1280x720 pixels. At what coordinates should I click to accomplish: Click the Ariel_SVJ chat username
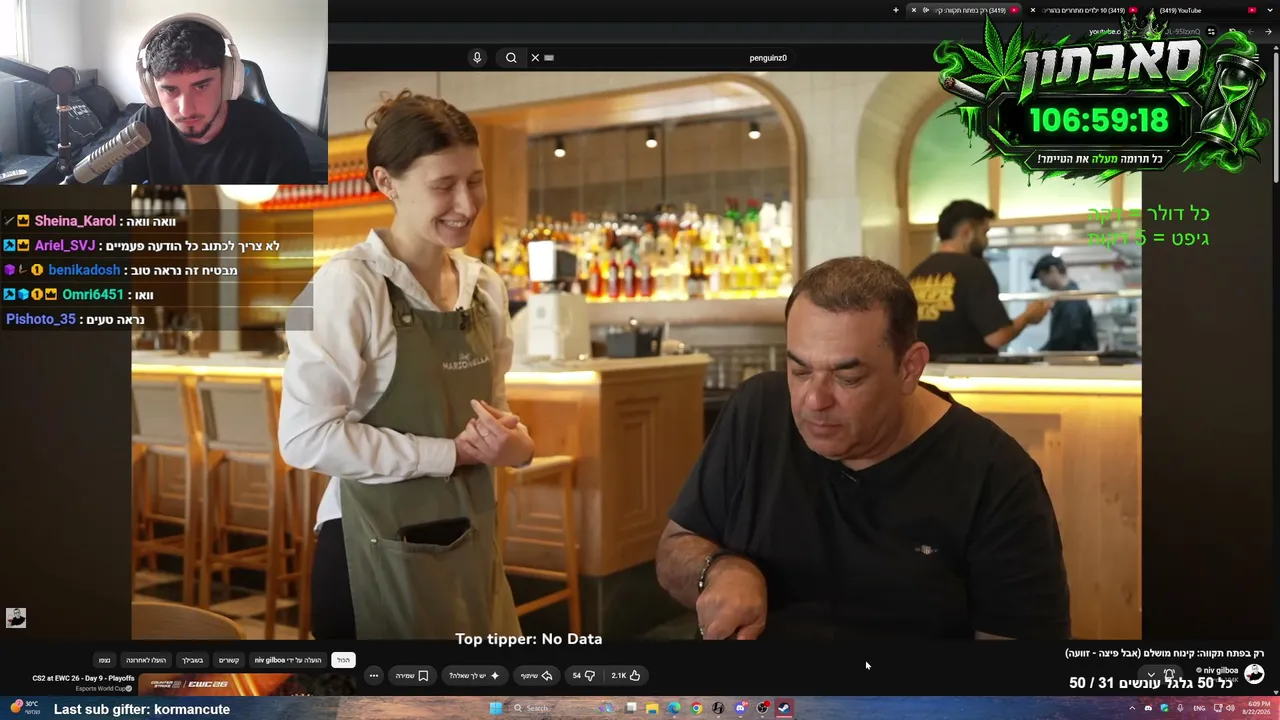(65, 246)
